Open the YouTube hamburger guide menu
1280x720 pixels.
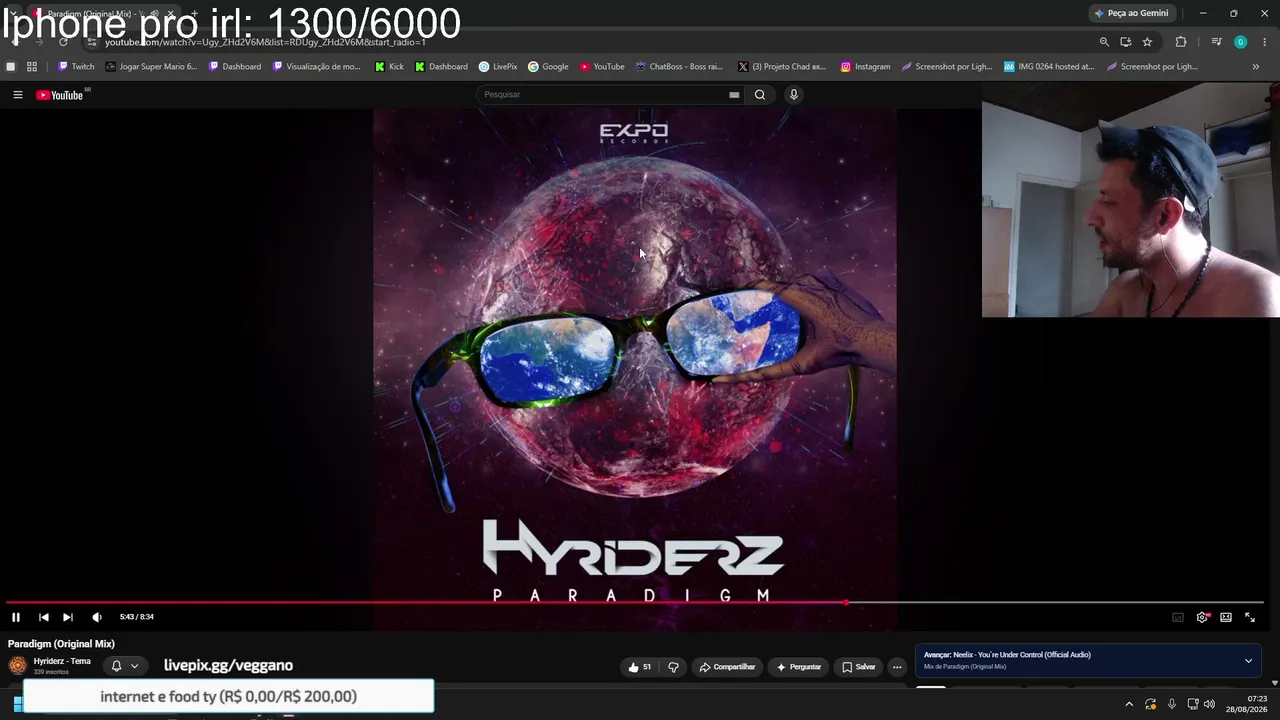17,95
